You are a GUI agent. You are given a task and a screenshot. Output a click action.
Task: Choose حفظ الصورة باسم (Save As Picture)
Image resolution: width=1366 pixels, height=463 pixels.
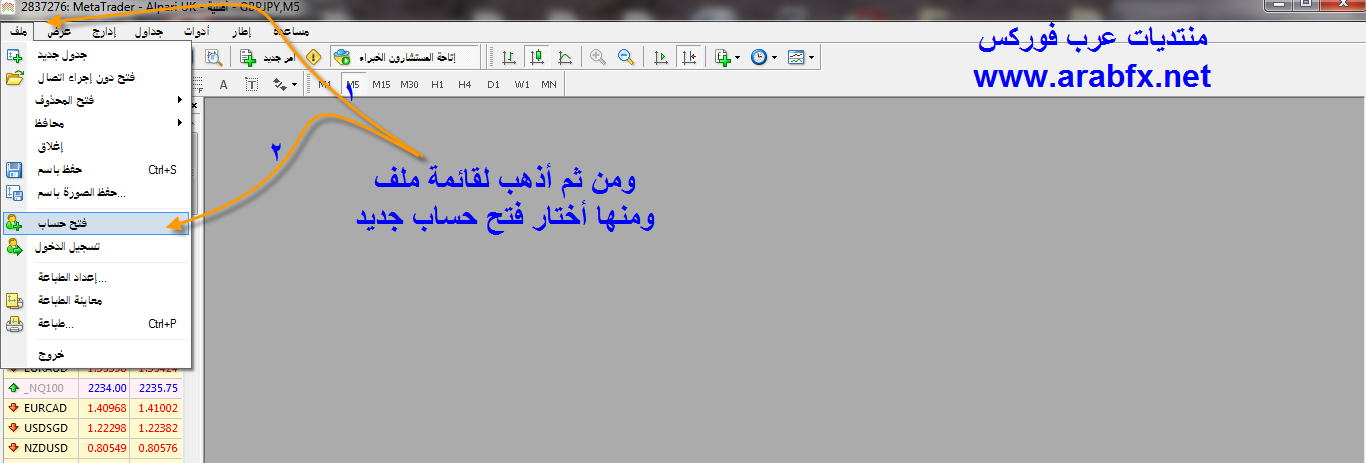pyautogui.click(x=95, y=193)
